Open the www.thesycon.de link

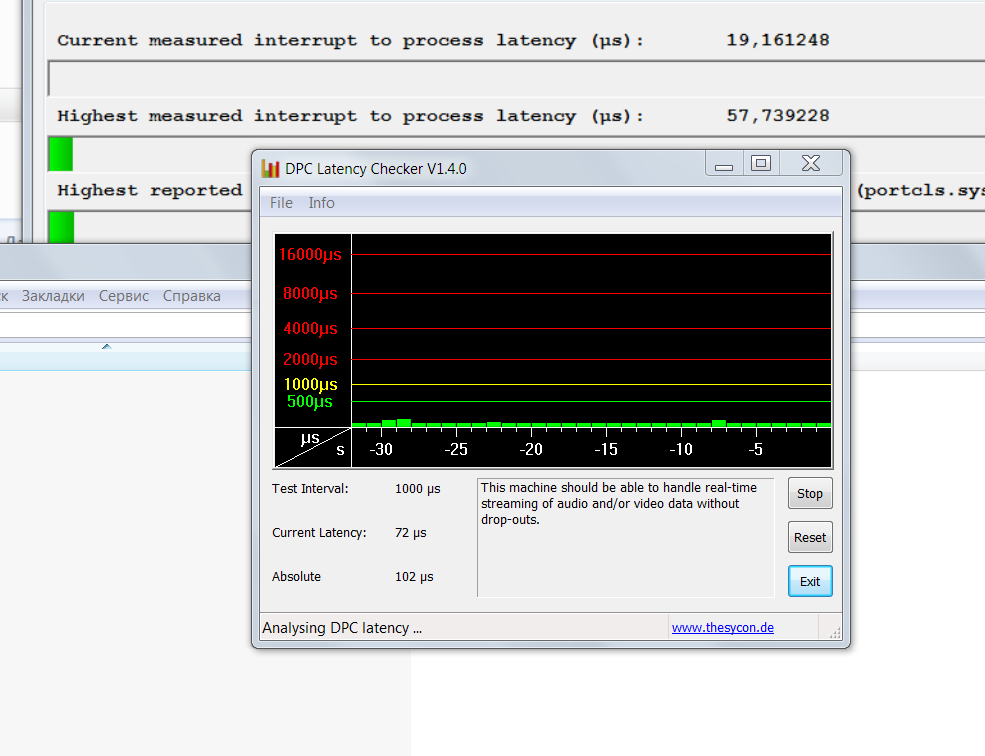click(722, 627)
